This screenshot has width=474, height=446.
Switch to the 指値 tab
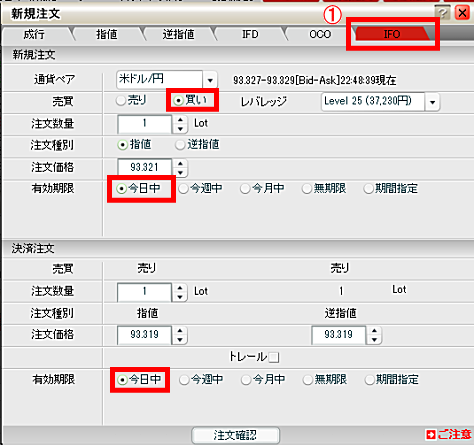click(x=107, y=34)
